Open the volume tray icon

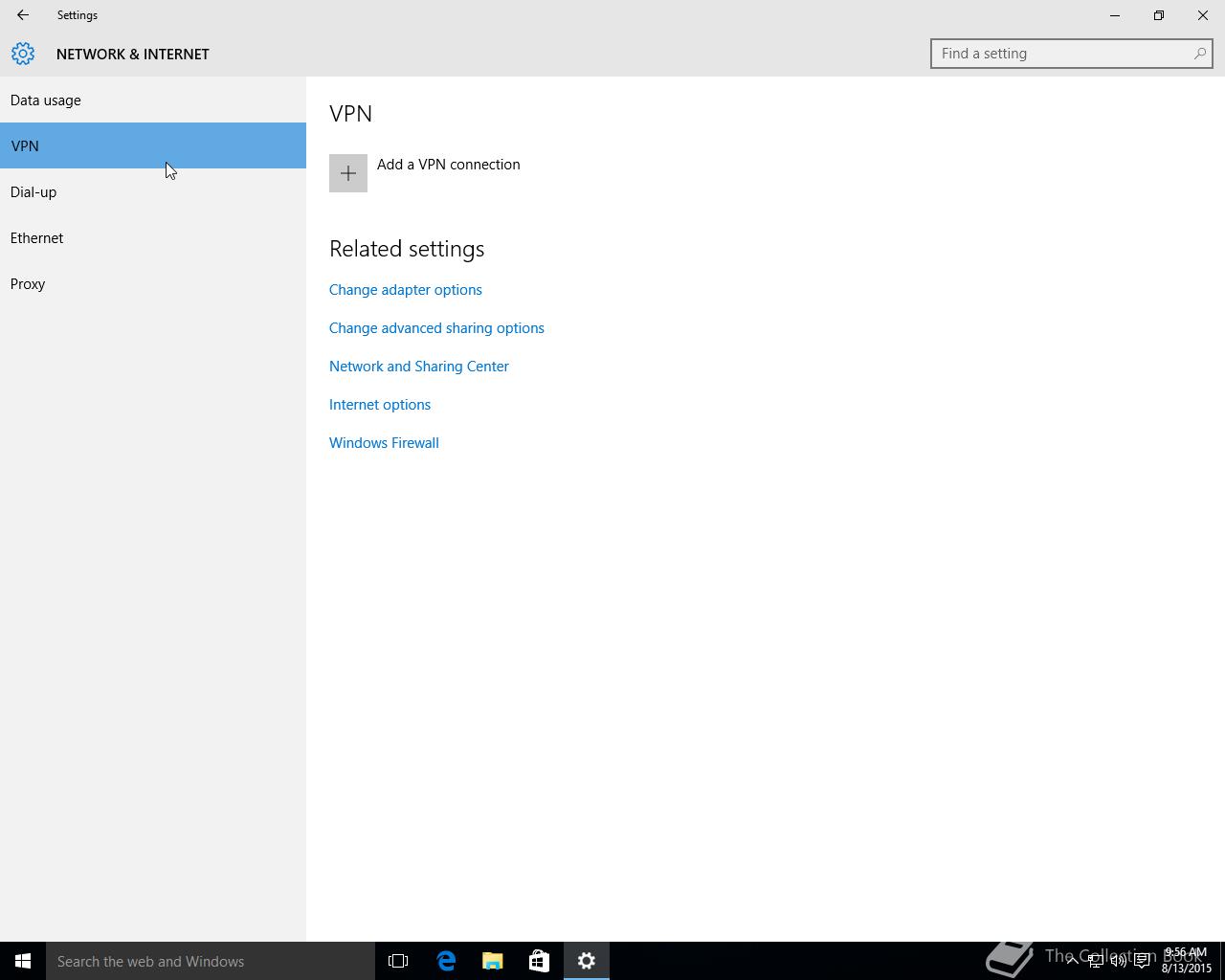click(x=1118, y=961)
